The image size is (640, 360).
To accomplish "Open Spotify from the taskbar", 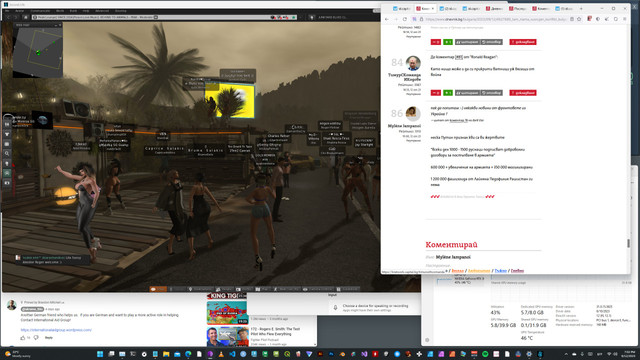I will [x=485, y=354].
